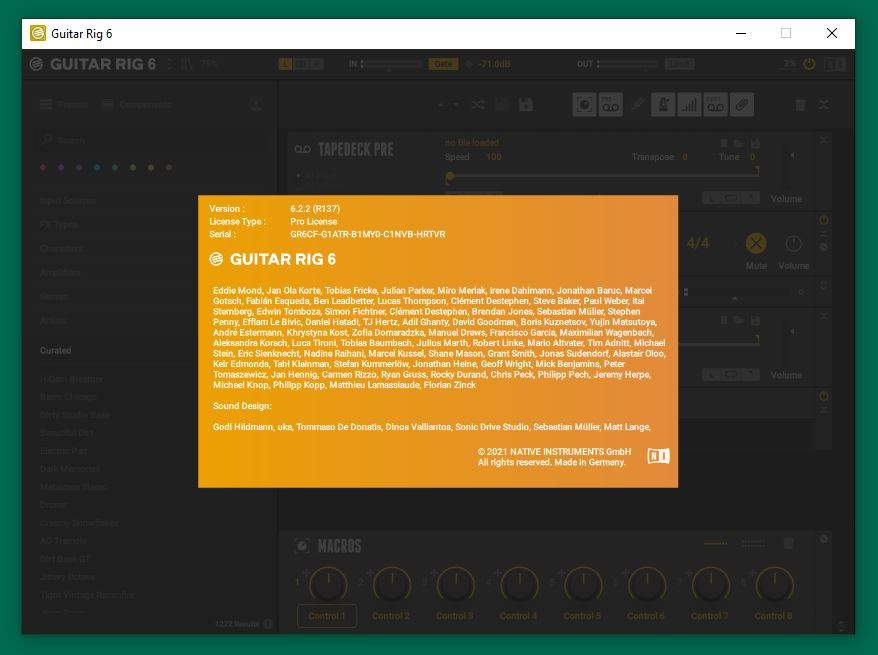The height and width of the screenshot is (655, 878).
Task: Click the Control 4 label
Action: pos(519,616)
